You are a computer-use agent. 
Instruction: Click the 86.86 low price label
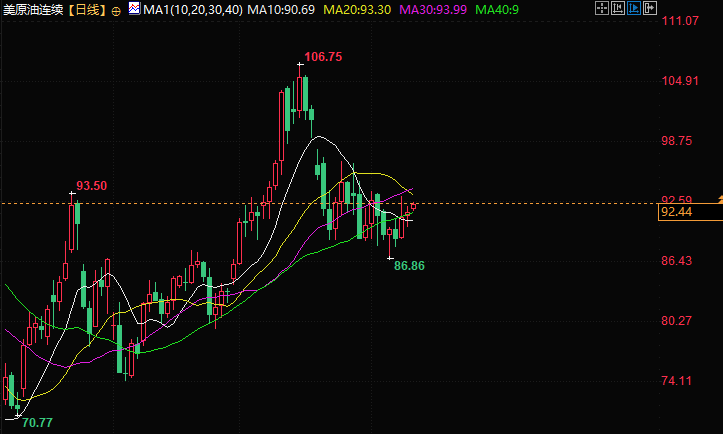tap(409, 266)
